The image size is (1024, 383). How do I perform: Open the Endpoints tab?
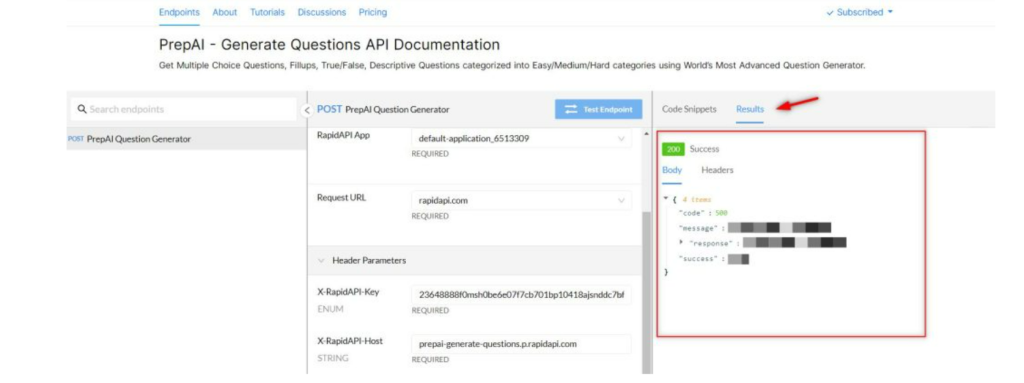click(179, 12)
